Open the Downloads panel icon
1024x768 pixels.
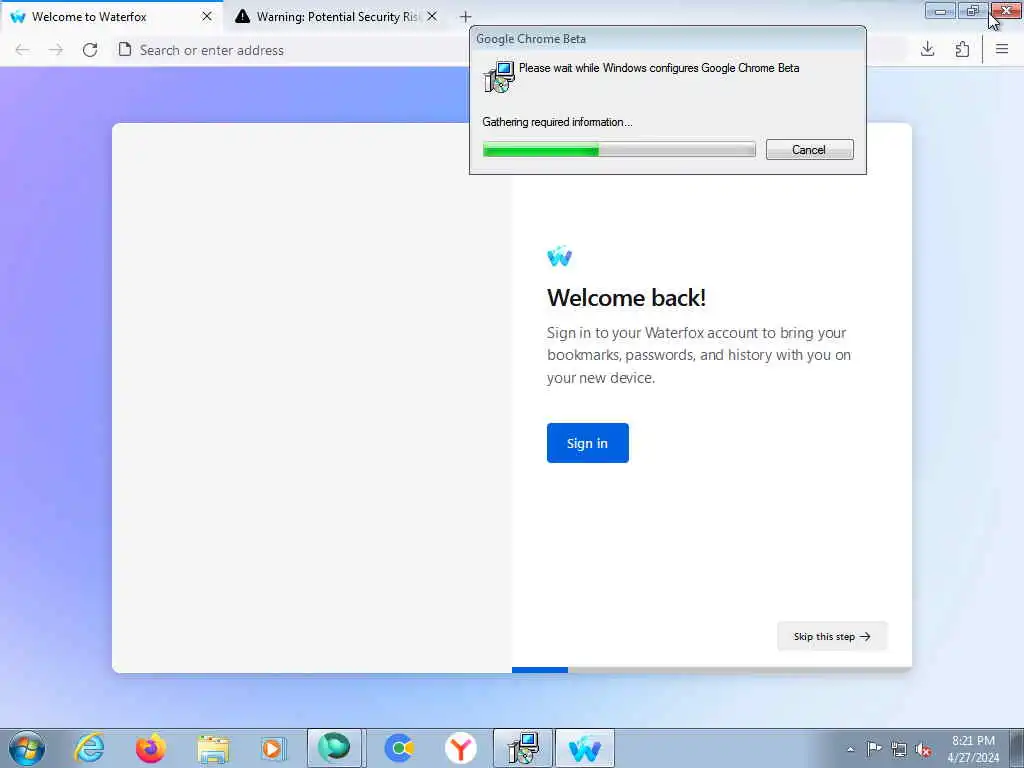point(927,50)
